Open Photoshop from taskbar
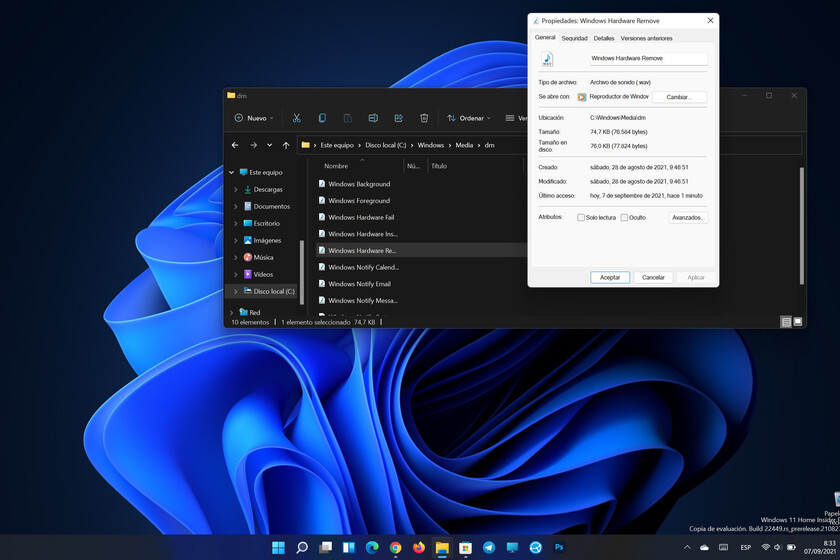Viewport: 840px width, 560px height. [559, 547]
